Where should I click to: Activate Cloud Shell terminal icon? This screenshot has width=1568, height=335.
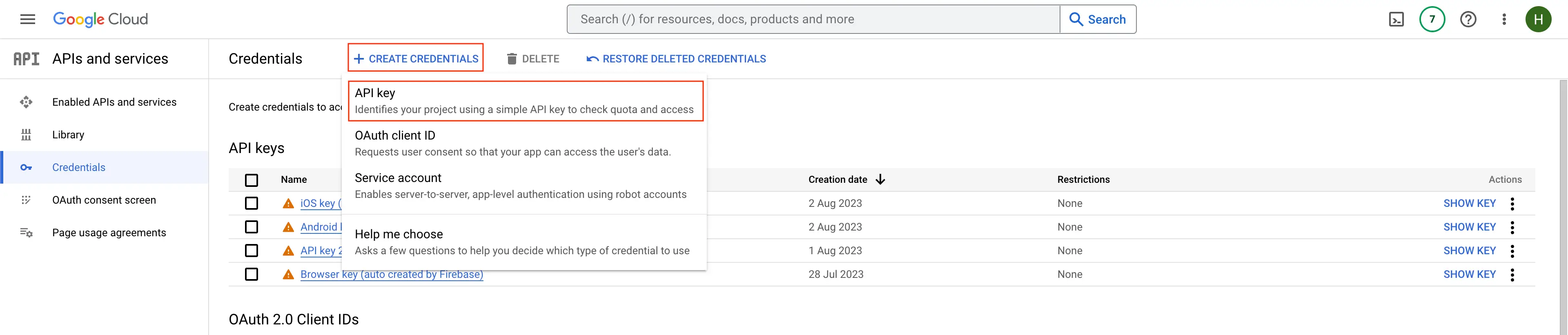[x=1396, y=20]
